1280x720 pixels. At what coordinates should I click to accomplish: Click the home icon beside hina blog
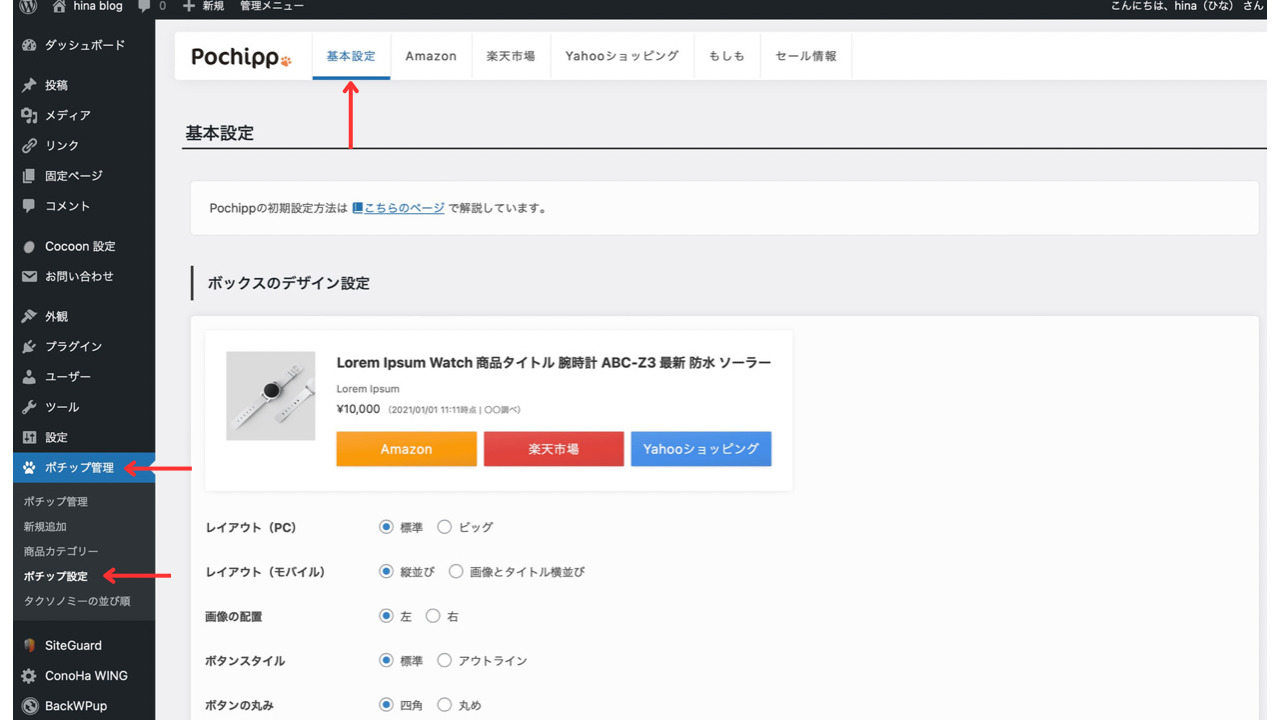click(x=59, y=6)
